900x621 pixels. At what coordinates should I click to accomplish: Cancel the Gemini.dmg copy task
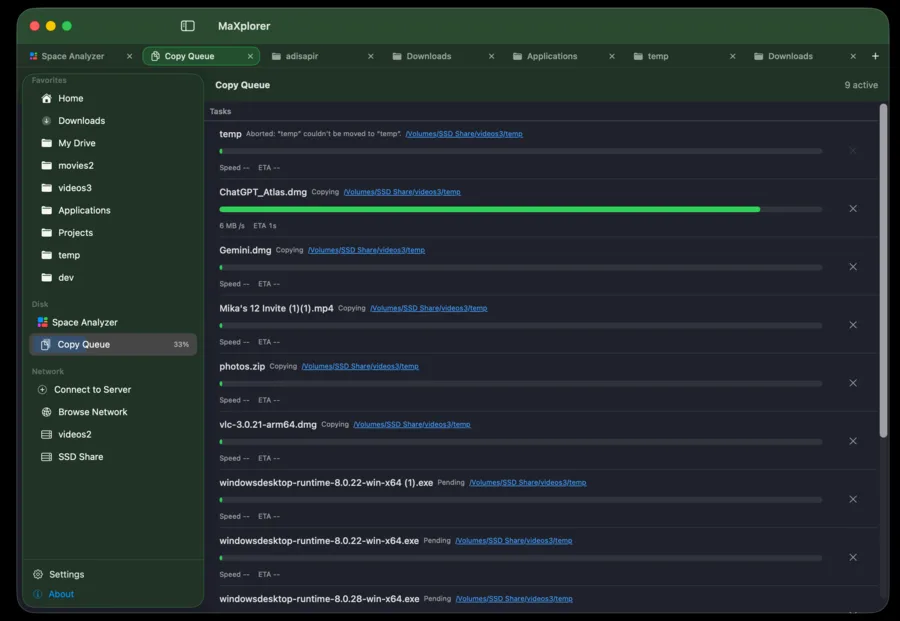click(853, 266)
